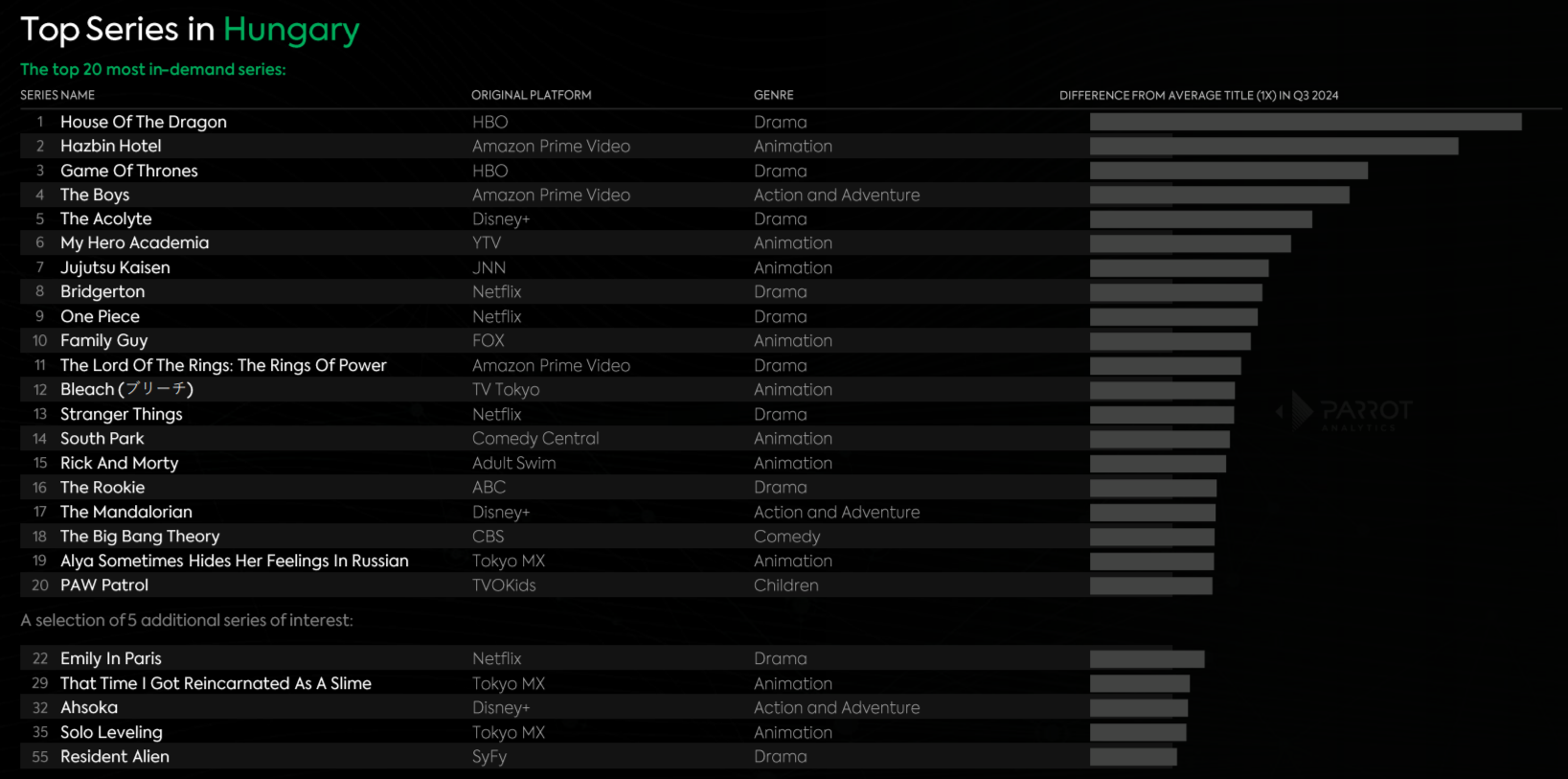Select 'The Rookie' series name
This screenshot has height=779, width=1568.
tap(102, 488)
